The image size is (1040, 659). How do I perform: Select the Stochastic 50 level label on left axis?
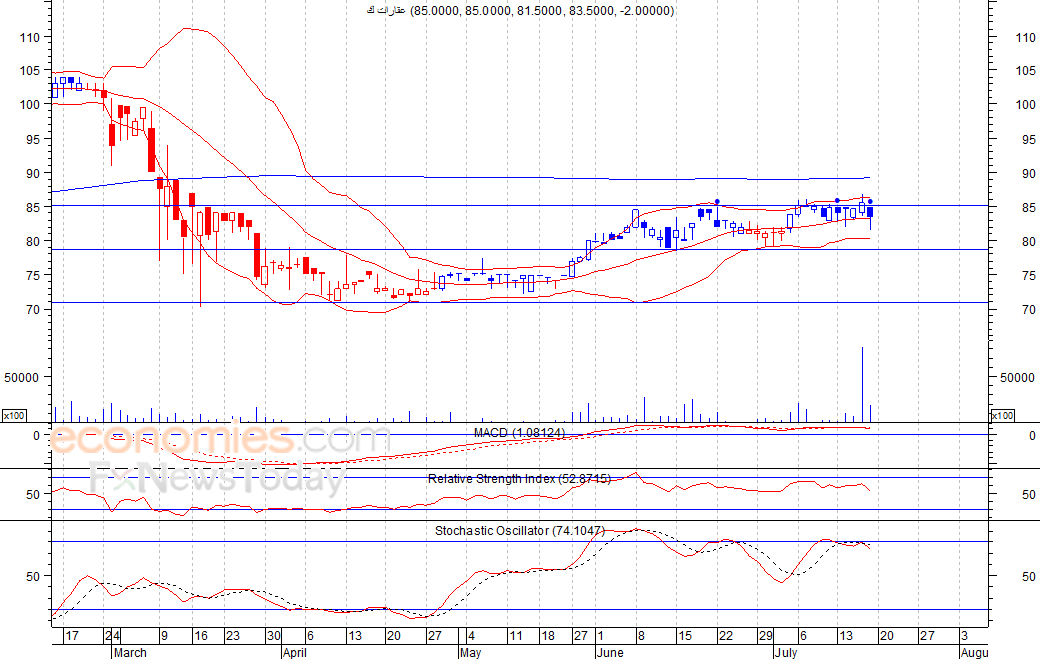pyautogui.click(x=33, y=577)
